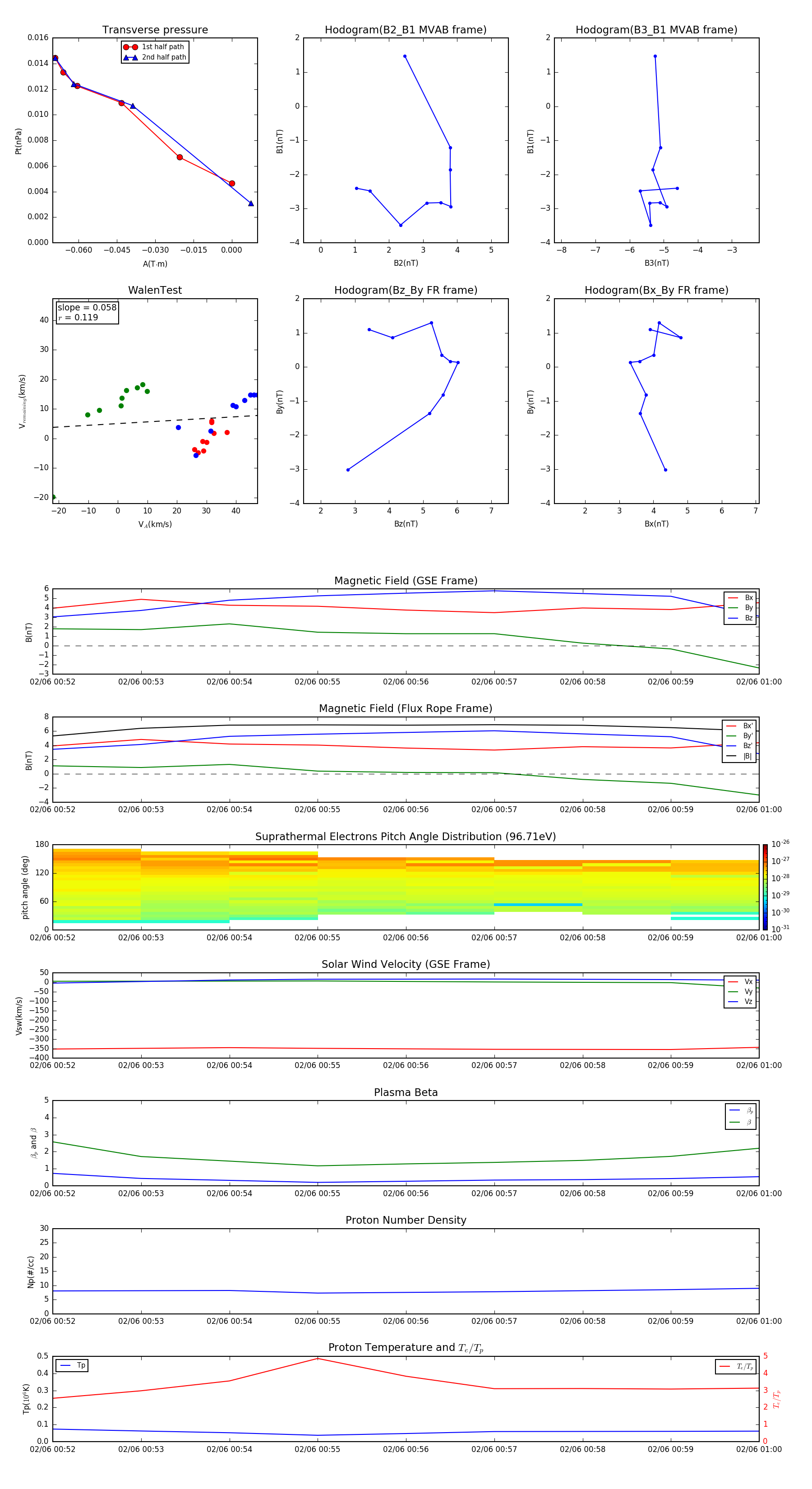Click the '10^-26' colorbar tick label
Image resolution: width=812 pixels, height=1489 pixels.
pyautogui.click(x=780, y=844)
